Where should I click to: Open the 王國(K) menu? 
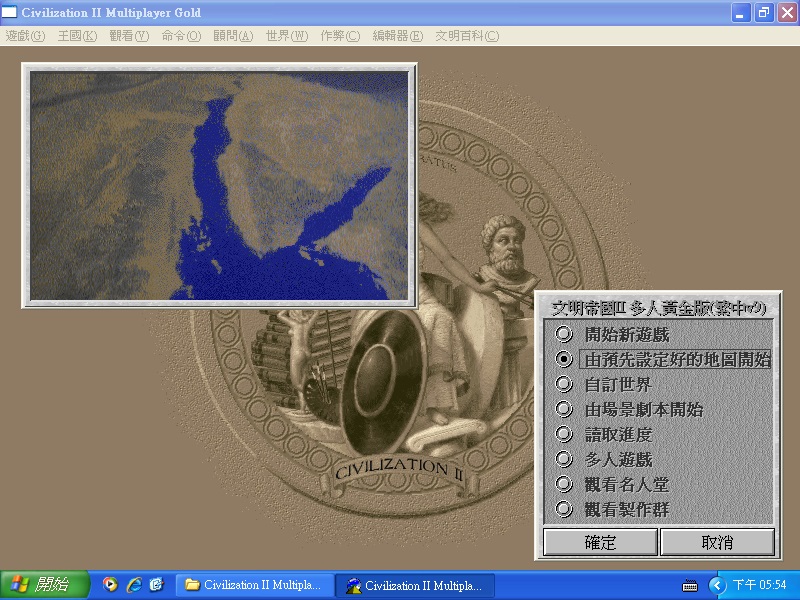pyautogui.click(x=77, y=36)
